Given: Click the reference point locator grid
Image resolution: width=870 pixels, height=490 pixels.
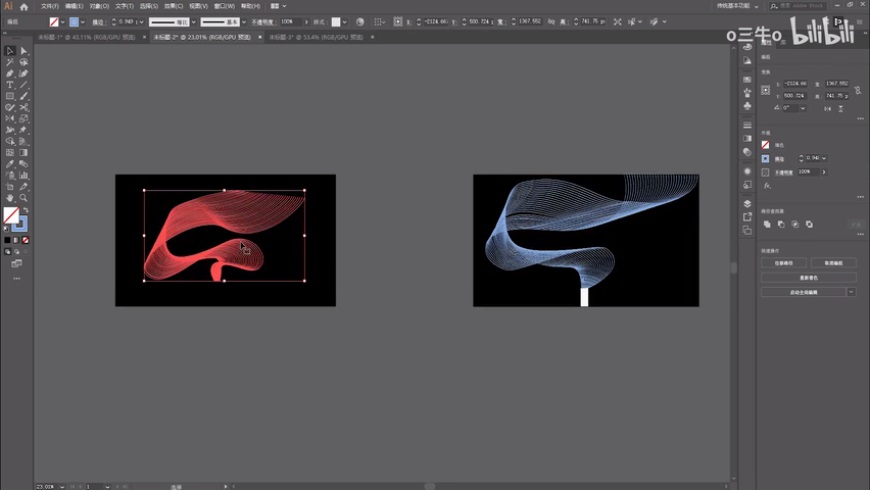Looking at the screenshot, I should click(766, 90).
